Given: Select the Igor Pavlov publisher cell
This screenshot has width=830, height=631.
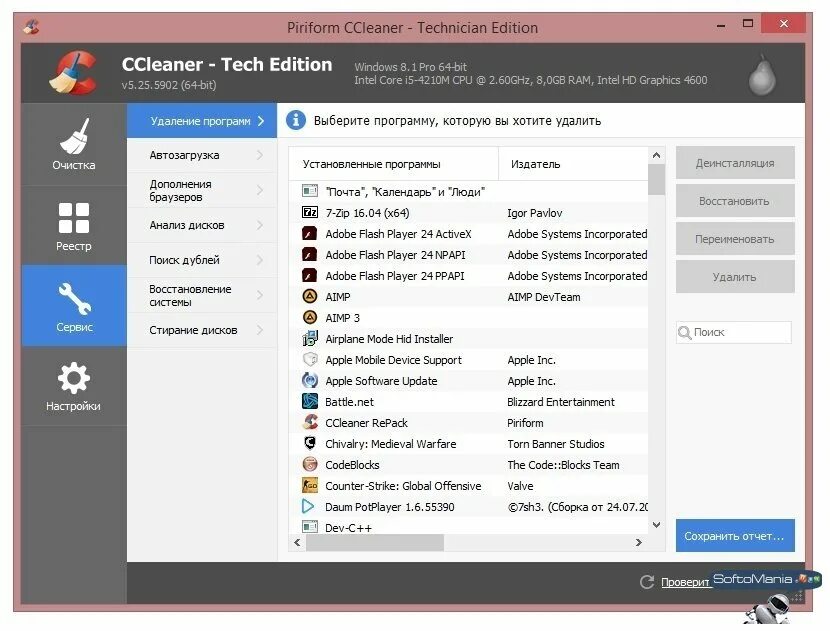Looking at the screenshot, I should (535, 213).
